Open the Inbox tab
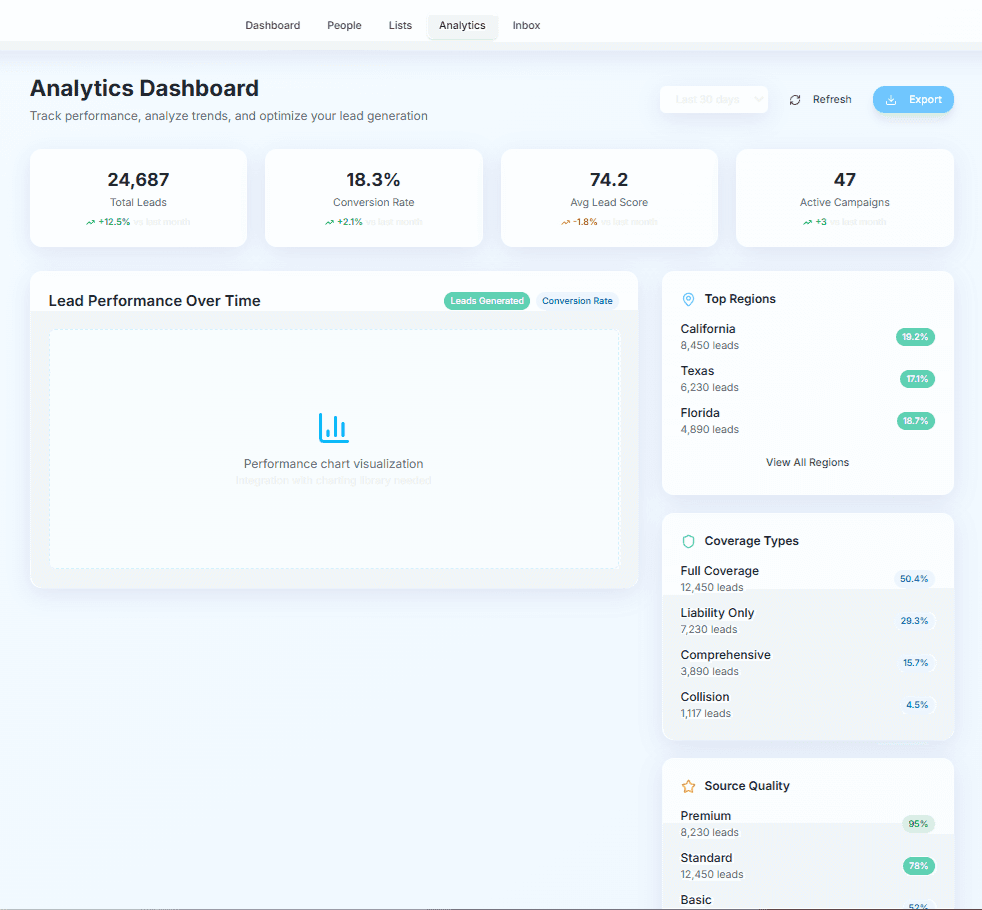982x910 pixels. click(526, 25)
